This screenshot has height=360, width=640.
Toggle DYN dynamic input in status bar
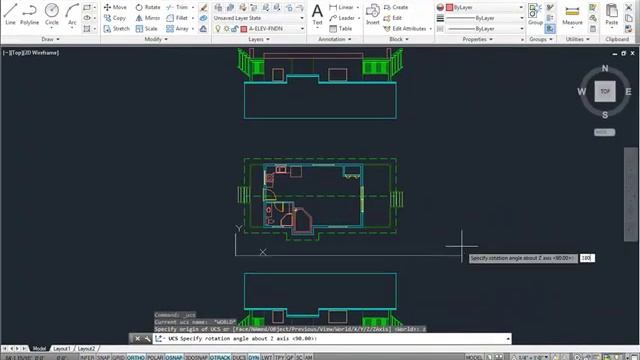[x=253, y=357]
